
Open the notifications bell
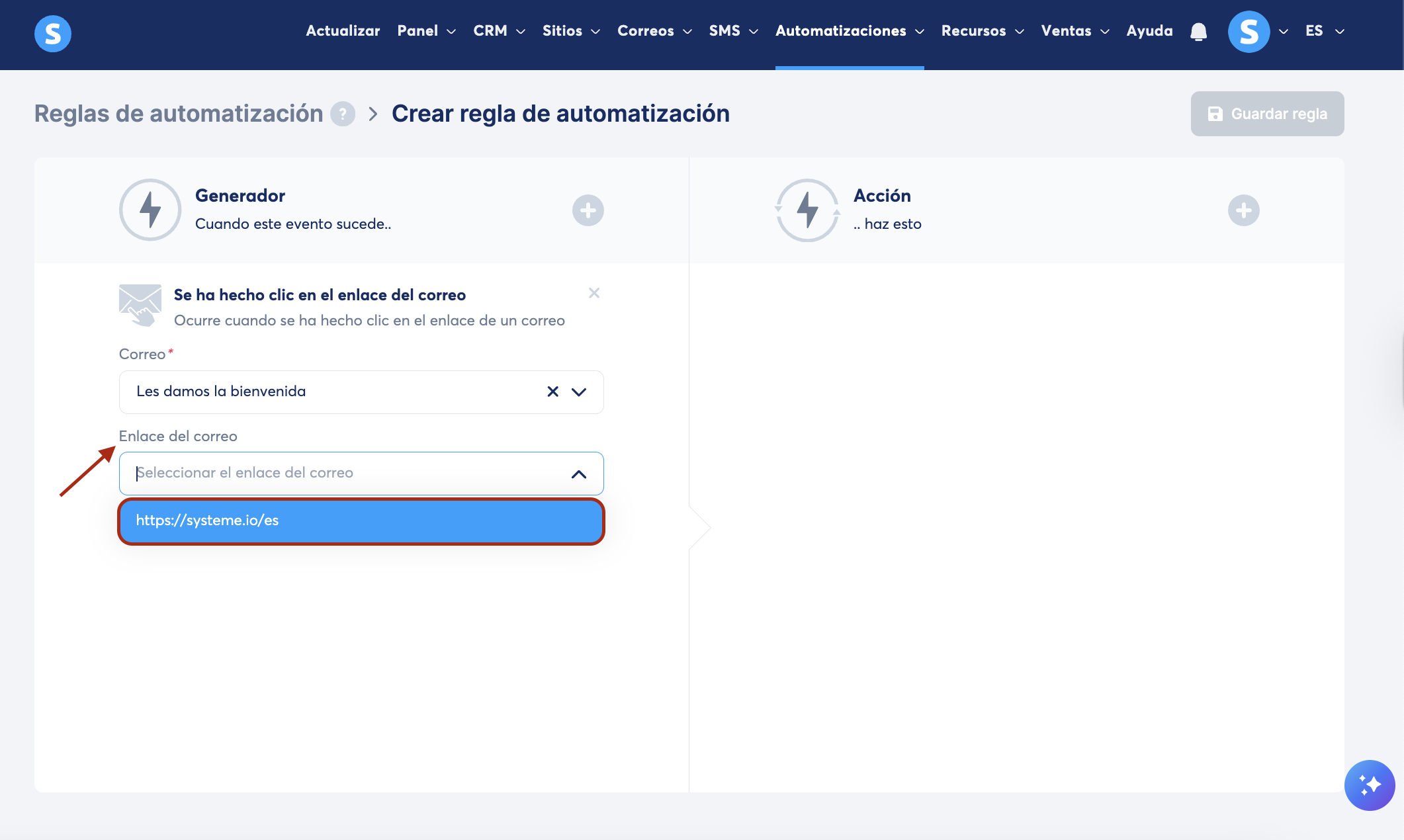[x=1198, y=32]
